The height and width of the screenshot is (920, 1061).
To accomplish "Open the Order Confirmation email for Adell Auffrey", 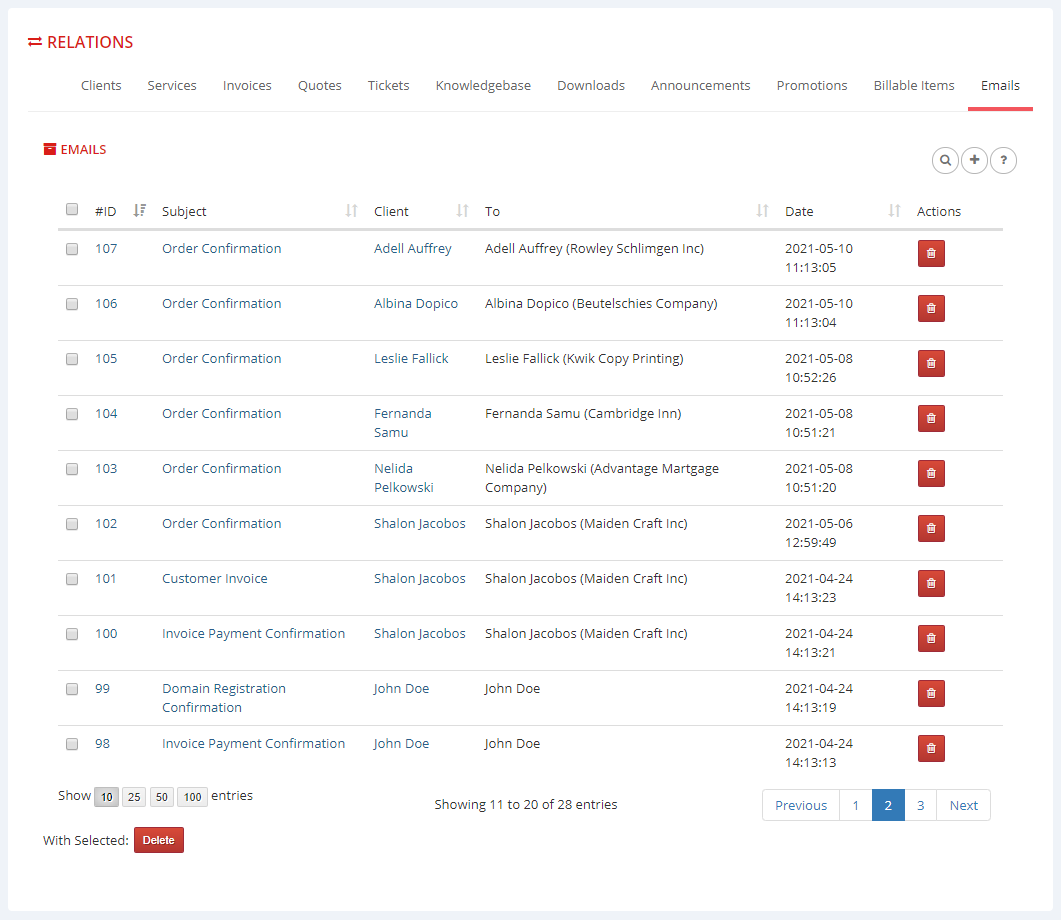I will click(x=221, y=248).
